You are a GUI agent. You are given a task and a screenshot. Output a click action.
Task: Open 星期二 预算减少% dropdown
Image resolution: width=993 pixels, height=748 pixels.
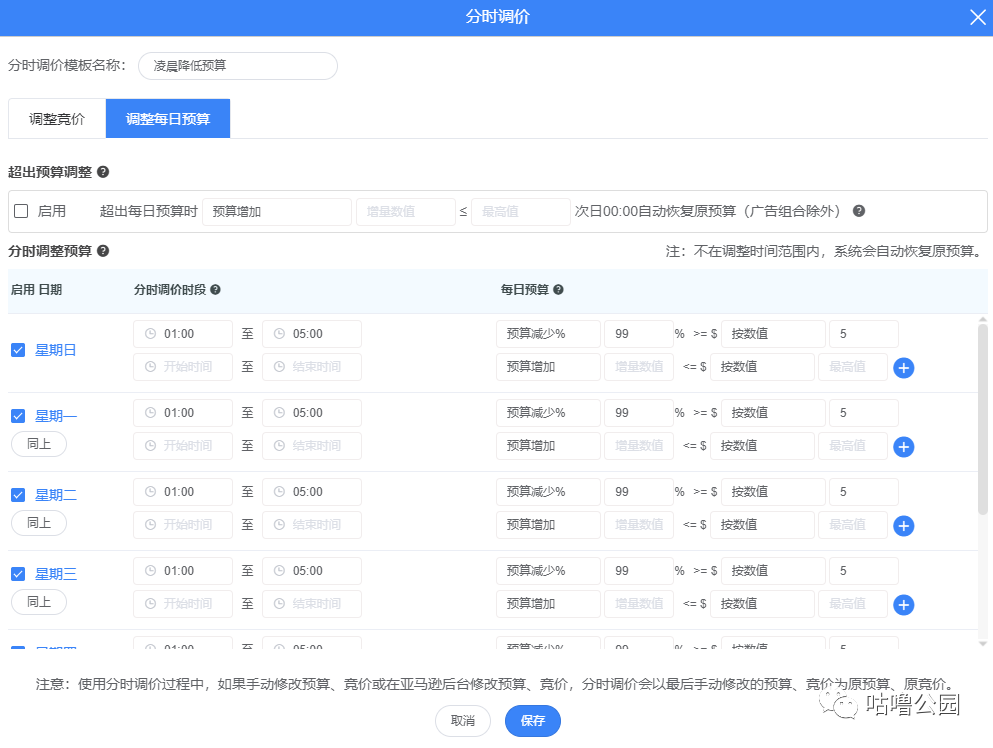click(x=548, y=492)
